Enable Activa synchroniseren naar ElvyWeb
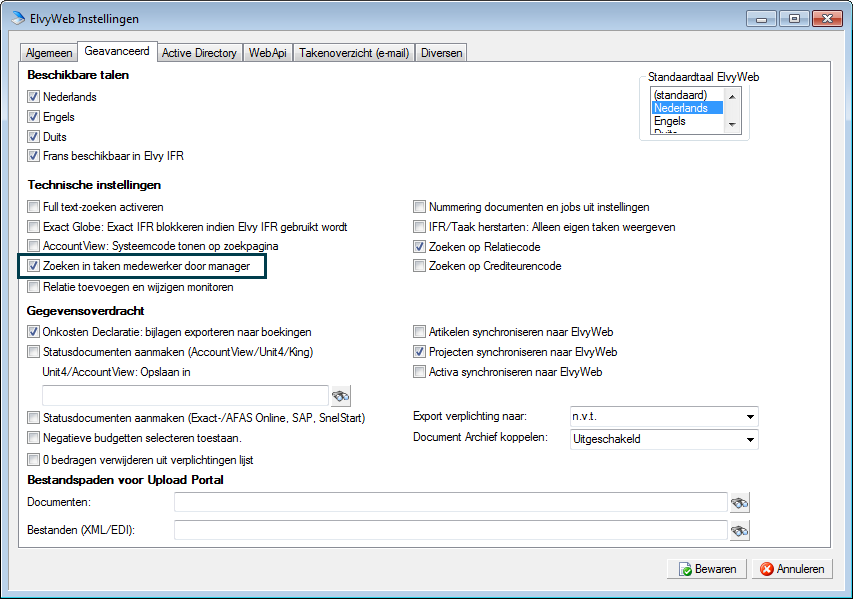 tap(419, 372)
